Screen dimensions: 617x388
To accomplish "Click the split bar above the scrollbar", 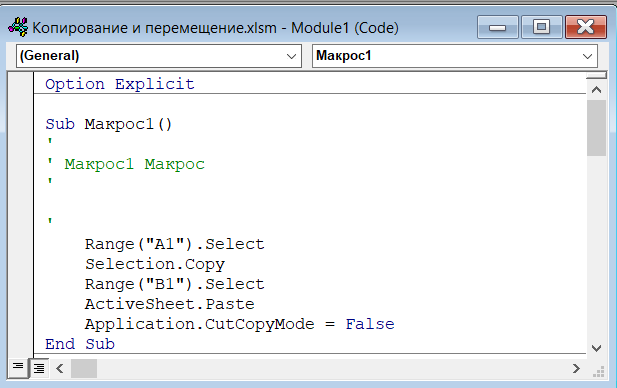I will [596, 76].
